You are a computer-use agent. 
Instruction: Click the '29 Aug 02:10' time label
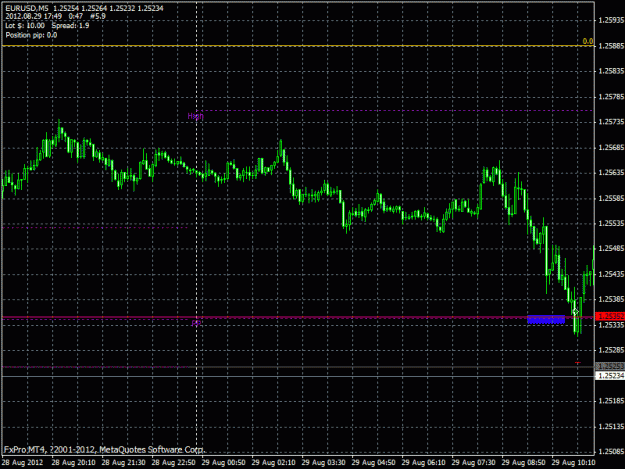coord(273,463)
